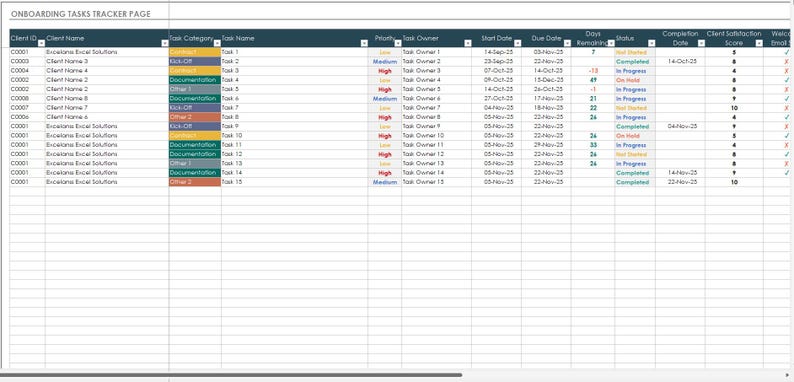Select the Kick-Off category cell for Task 2

[195, 61]
